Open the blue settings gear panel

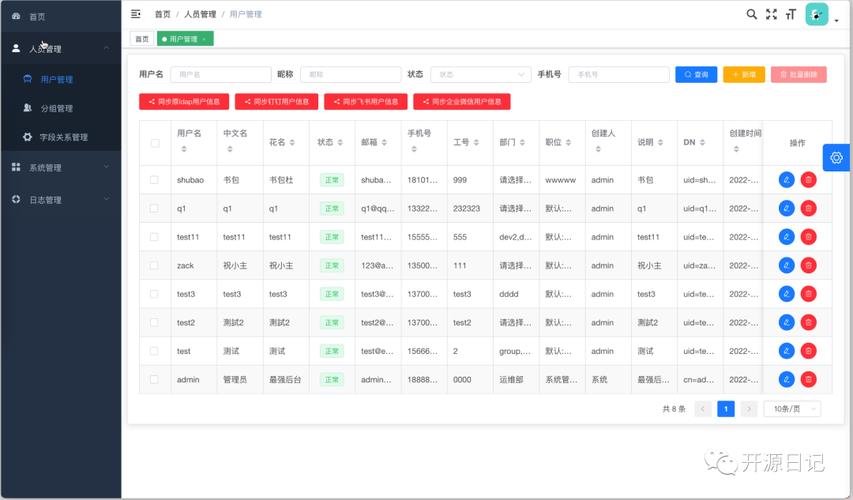[x=836, y=158]
